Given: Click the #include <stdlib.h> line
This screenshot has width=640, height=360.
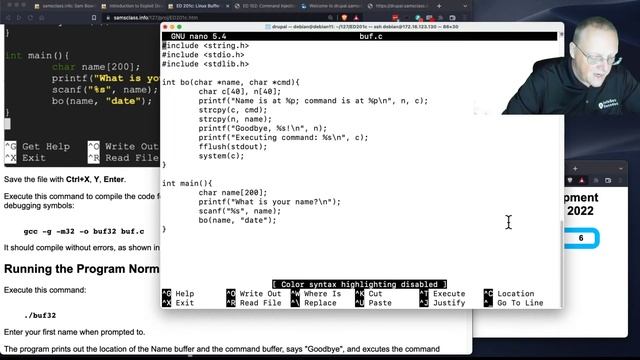Looking at the screenshot, I should click(x=205, y=64).
